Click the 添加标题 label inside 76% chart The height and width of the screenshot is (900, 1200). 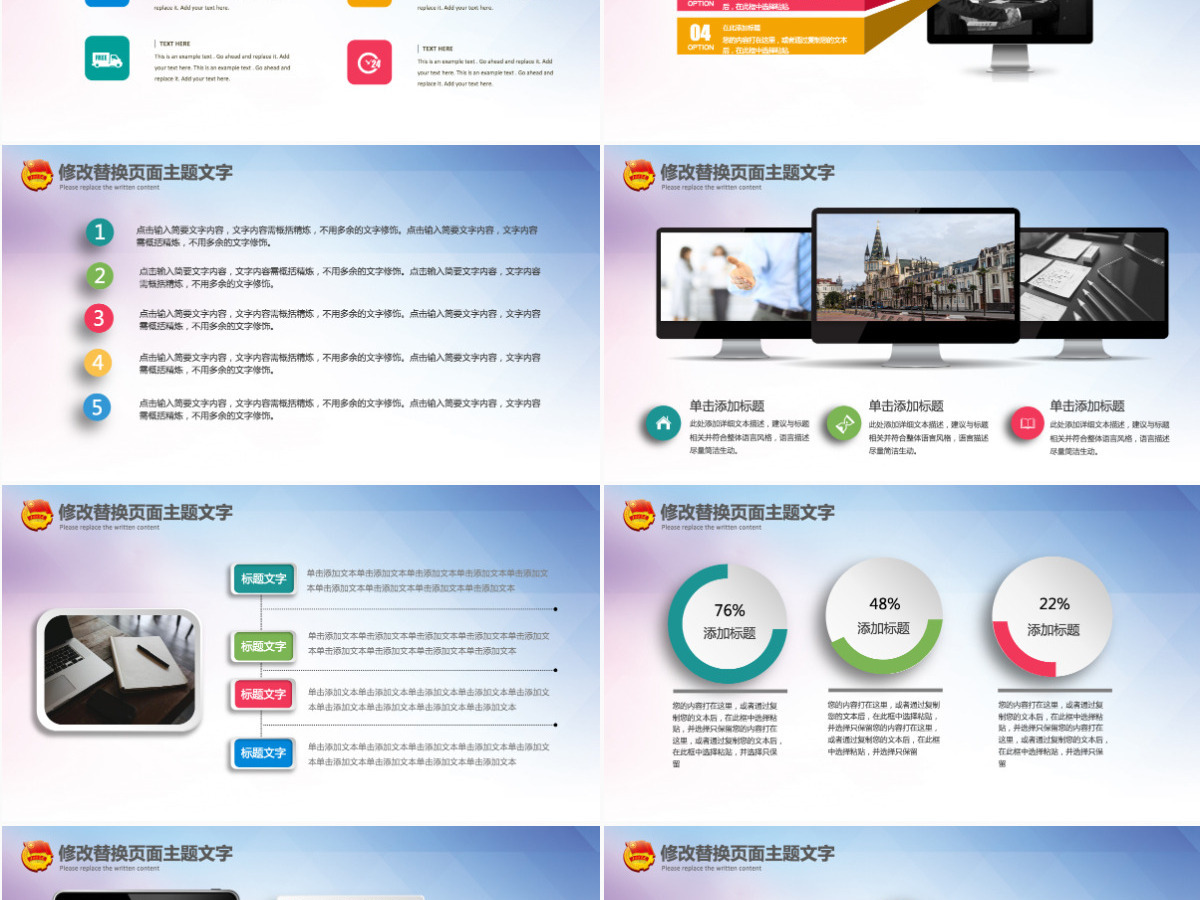[x=729, y=633]
